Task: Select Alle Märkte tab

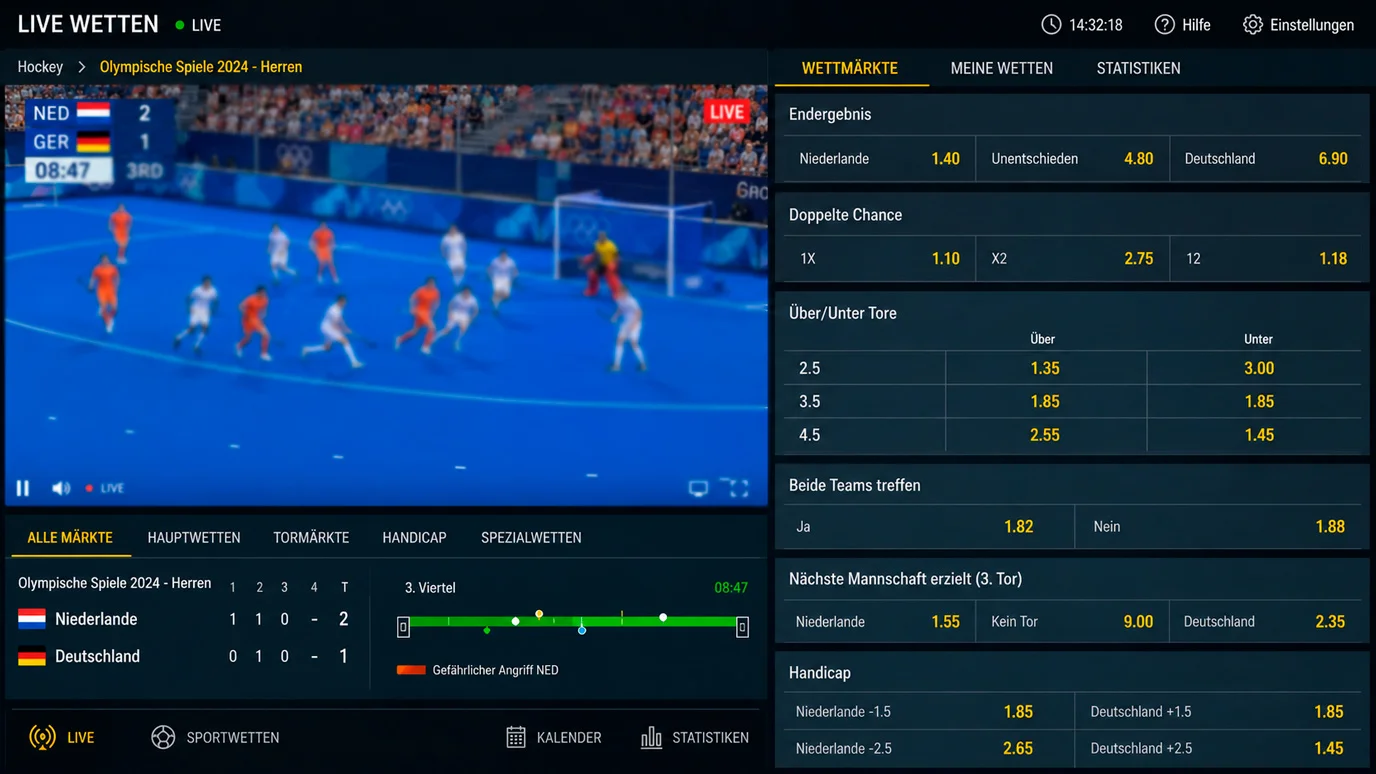Action: click(x=70, y=538)
